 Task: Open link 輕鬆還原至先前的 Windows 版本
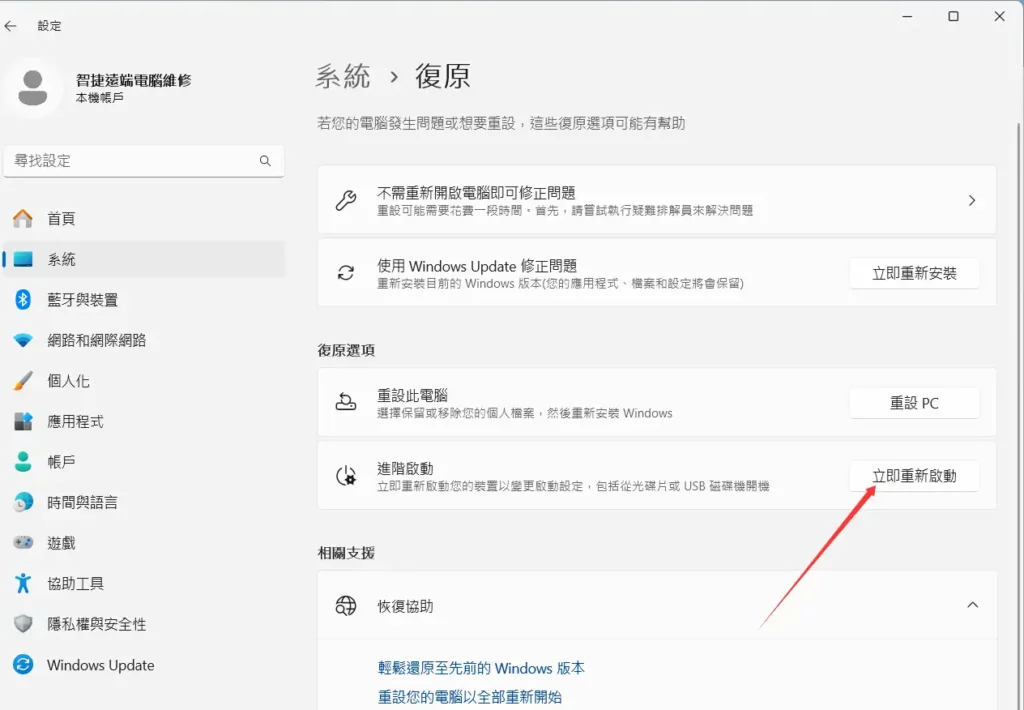coord(481,668)
